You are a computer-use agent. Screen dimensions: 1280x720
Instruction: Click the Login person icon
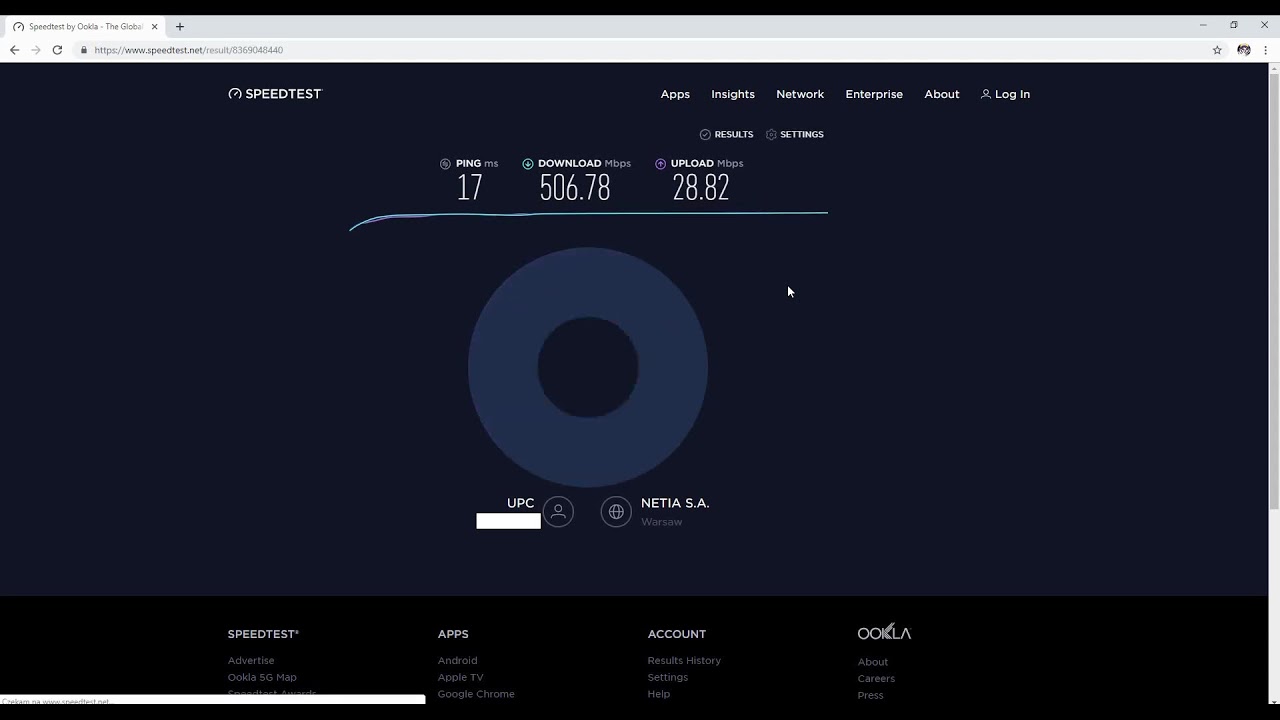986,94
